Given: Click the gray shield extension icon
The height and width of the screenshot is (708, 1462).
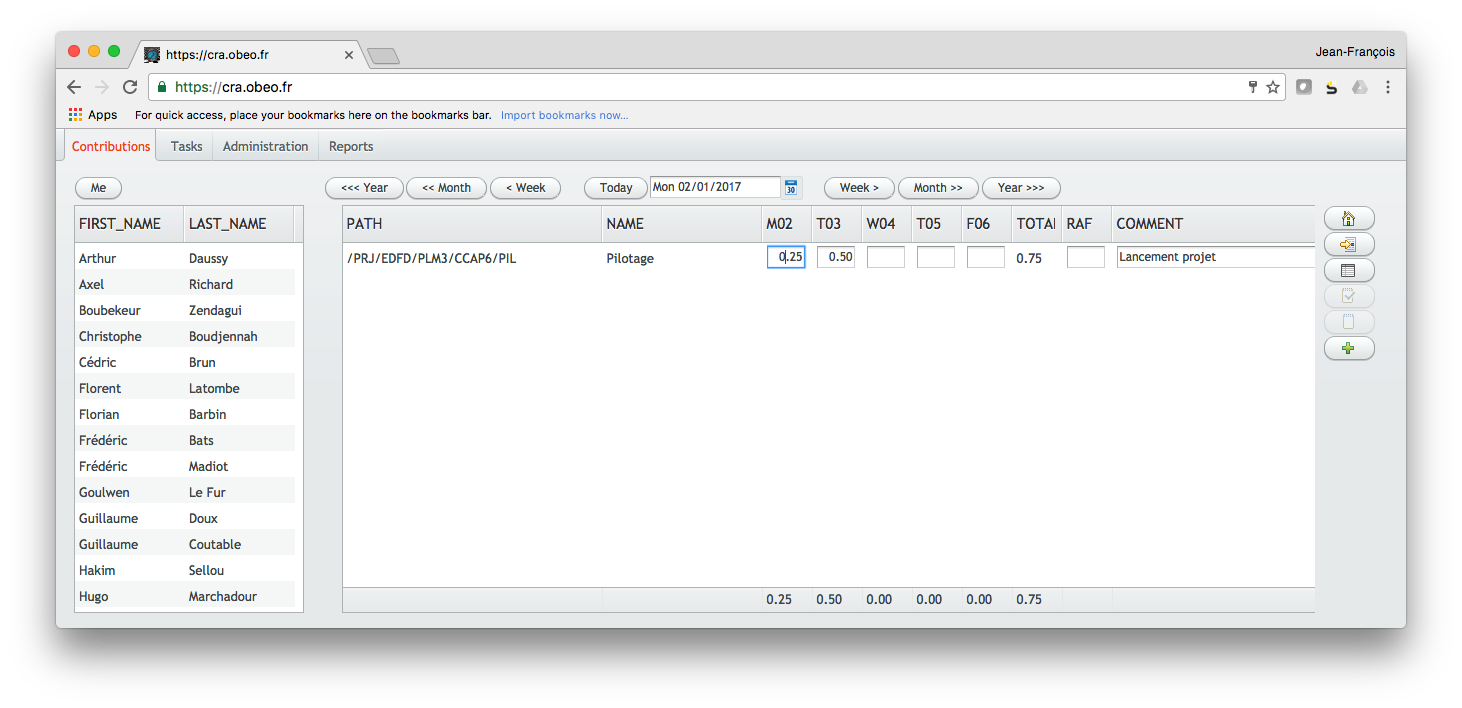Looking at the screenshot, I should [1304, 87].
